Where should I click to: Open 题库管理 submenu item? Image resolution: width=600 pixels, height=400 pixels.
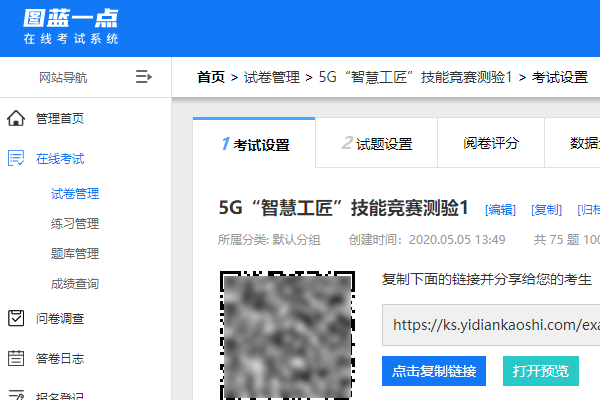click(x=75, y=254)
